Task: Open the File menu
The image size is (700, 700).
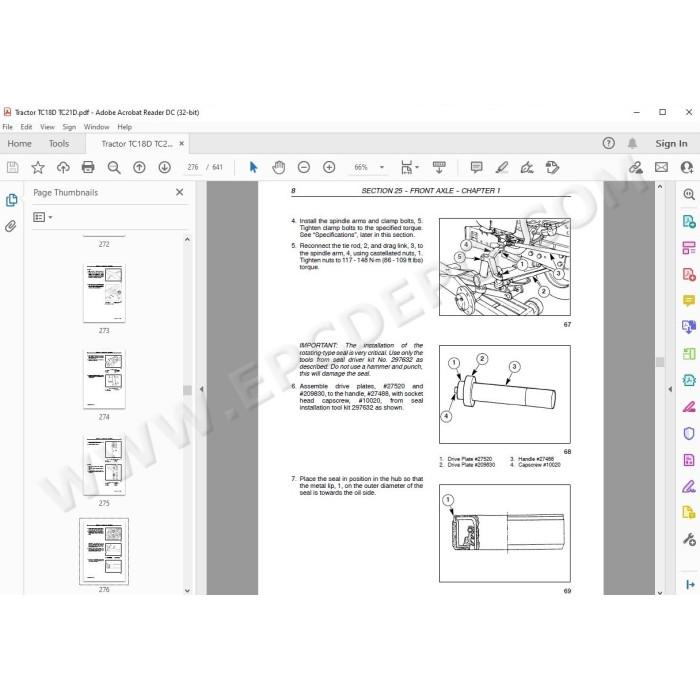Action: pos(8,127)
